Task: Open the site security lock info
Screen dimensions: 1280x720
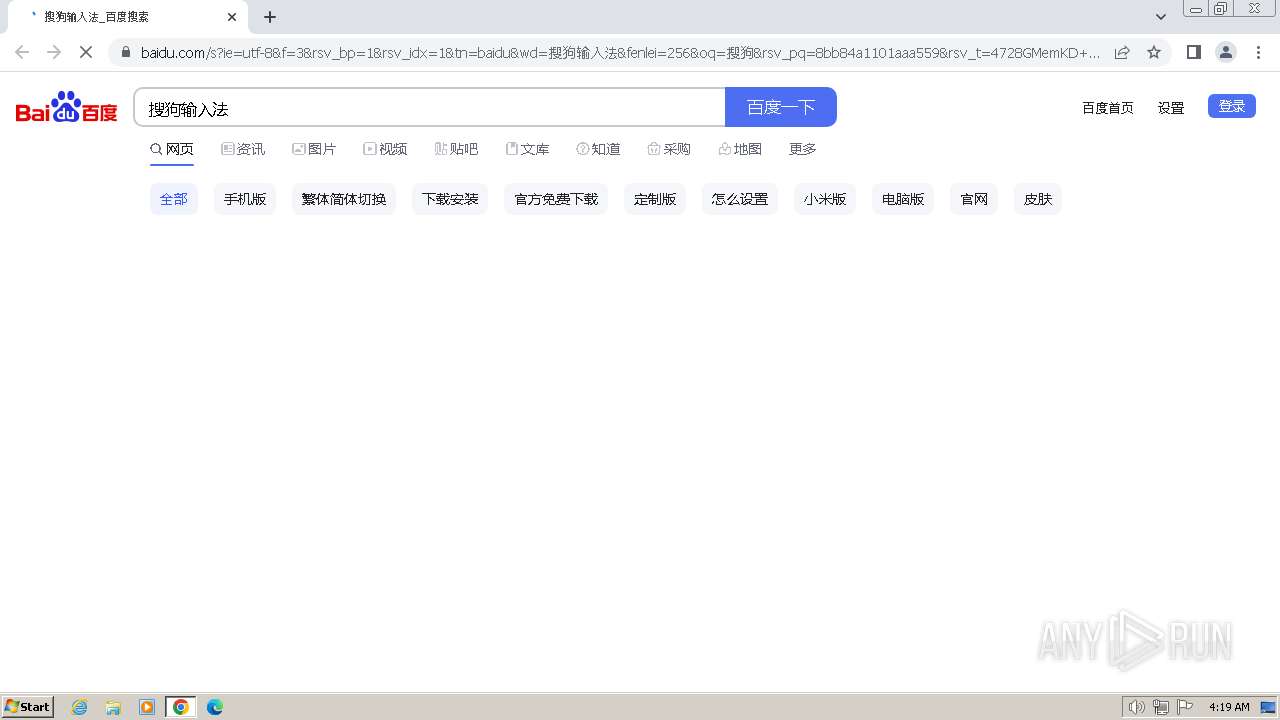Action: (x=125, y=52)
